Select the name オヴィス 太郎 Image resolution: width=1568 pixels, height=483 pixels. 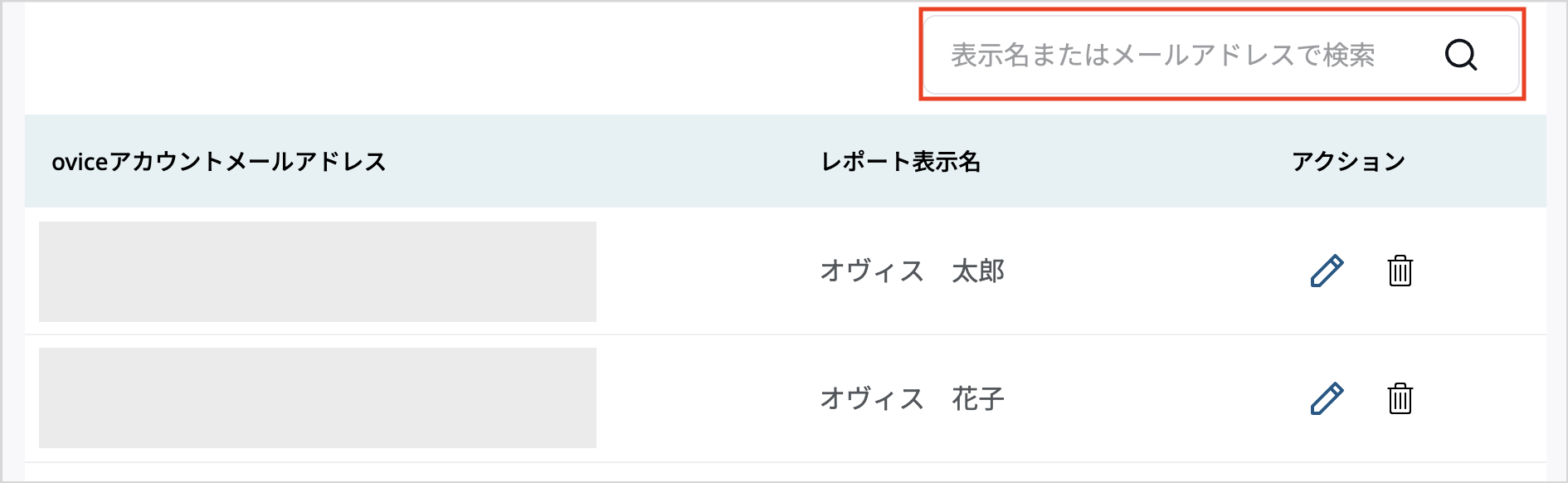(x=911, y=271)
